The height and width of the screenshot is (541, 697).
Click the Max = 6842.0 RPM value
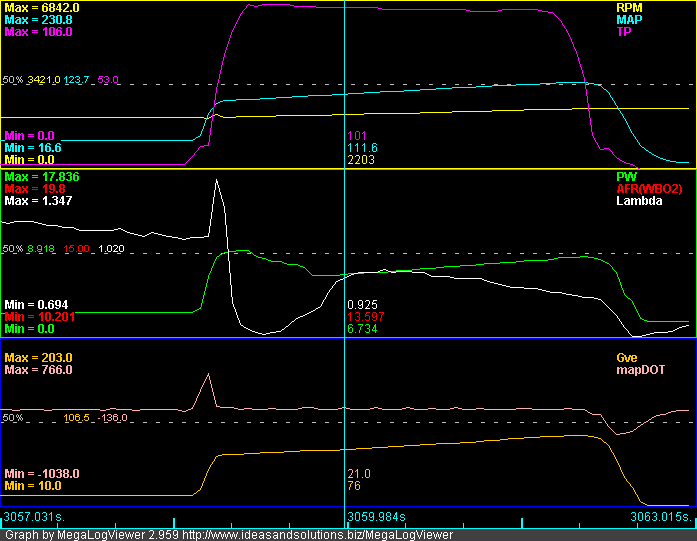click(42, 8)
